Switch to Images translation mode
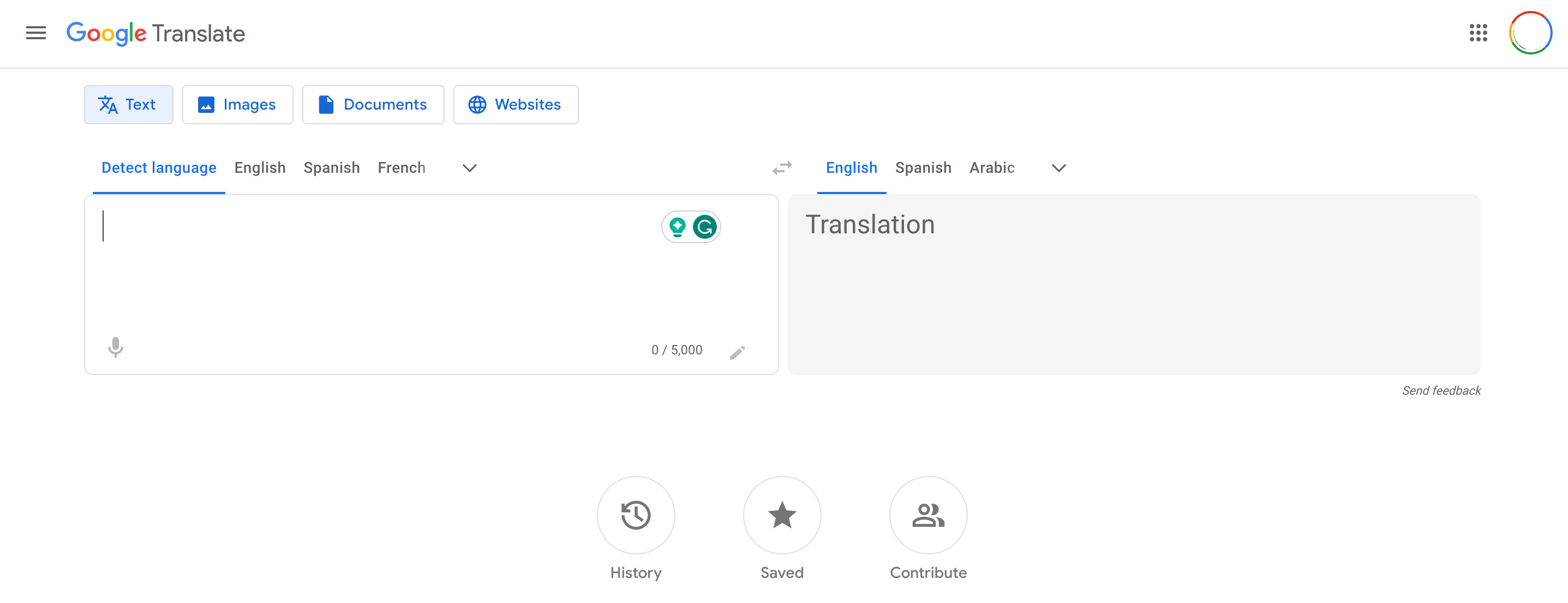Viewport: 1568px width, 603px height. [x=237, y=105]
